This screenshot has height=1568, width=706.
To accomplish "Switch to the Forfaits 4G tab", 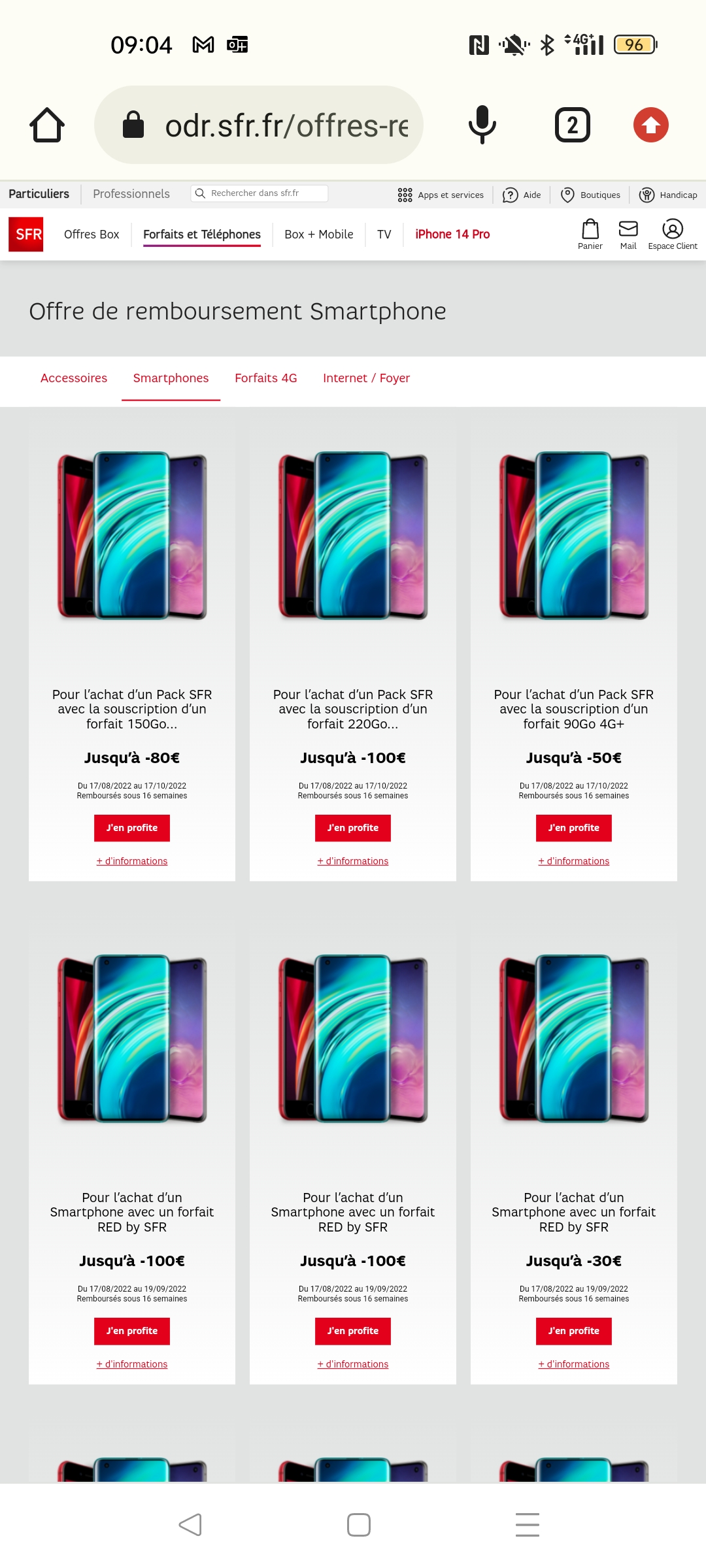I will (266, 378).
